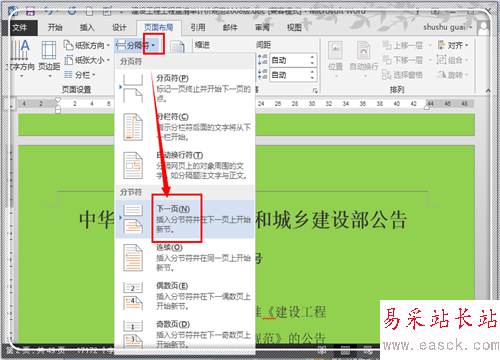Open the 视图 (View) tab
Viewport: 500px width, 360px height.
[x=294, y=28]
